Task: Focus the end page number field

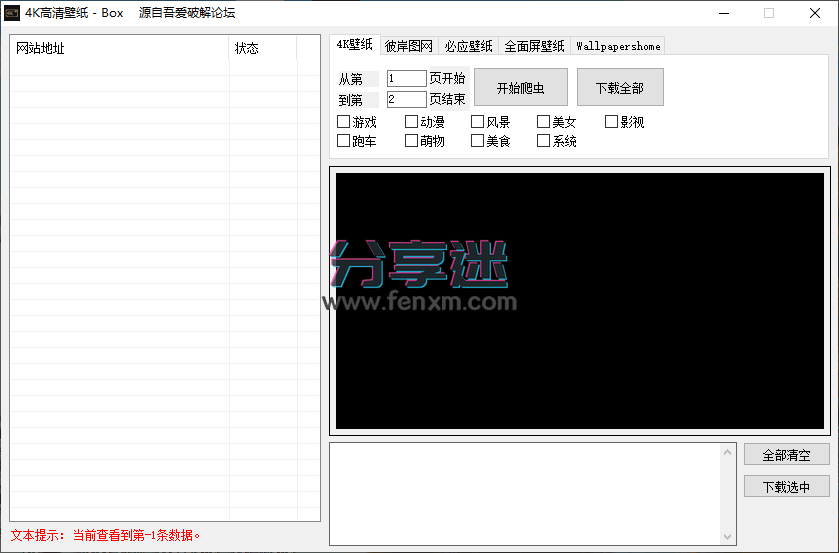Action: 406,99
